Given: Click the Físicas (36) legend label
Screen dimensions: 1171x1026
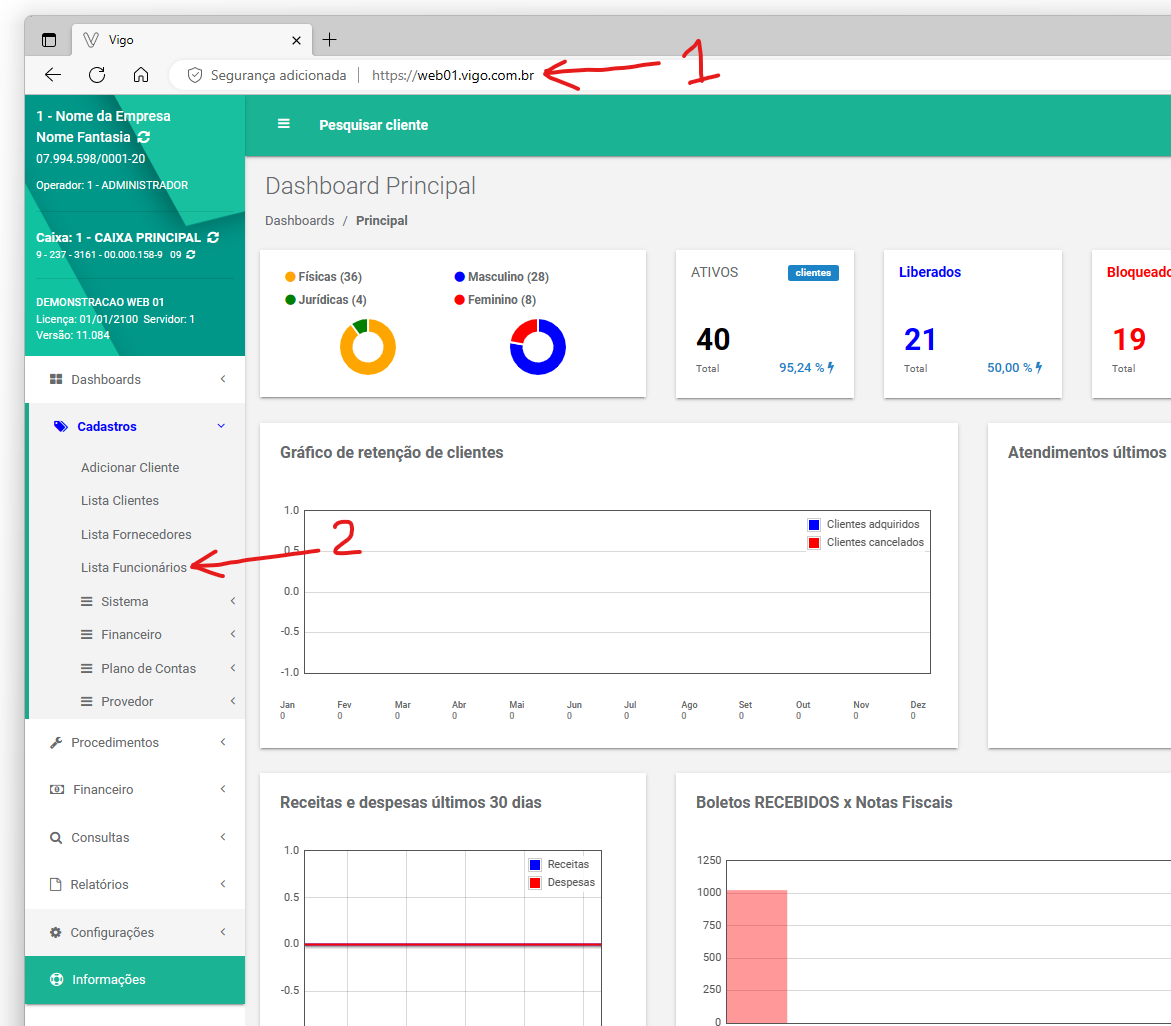Looking at the screenshot, I should tap(330, 276).
